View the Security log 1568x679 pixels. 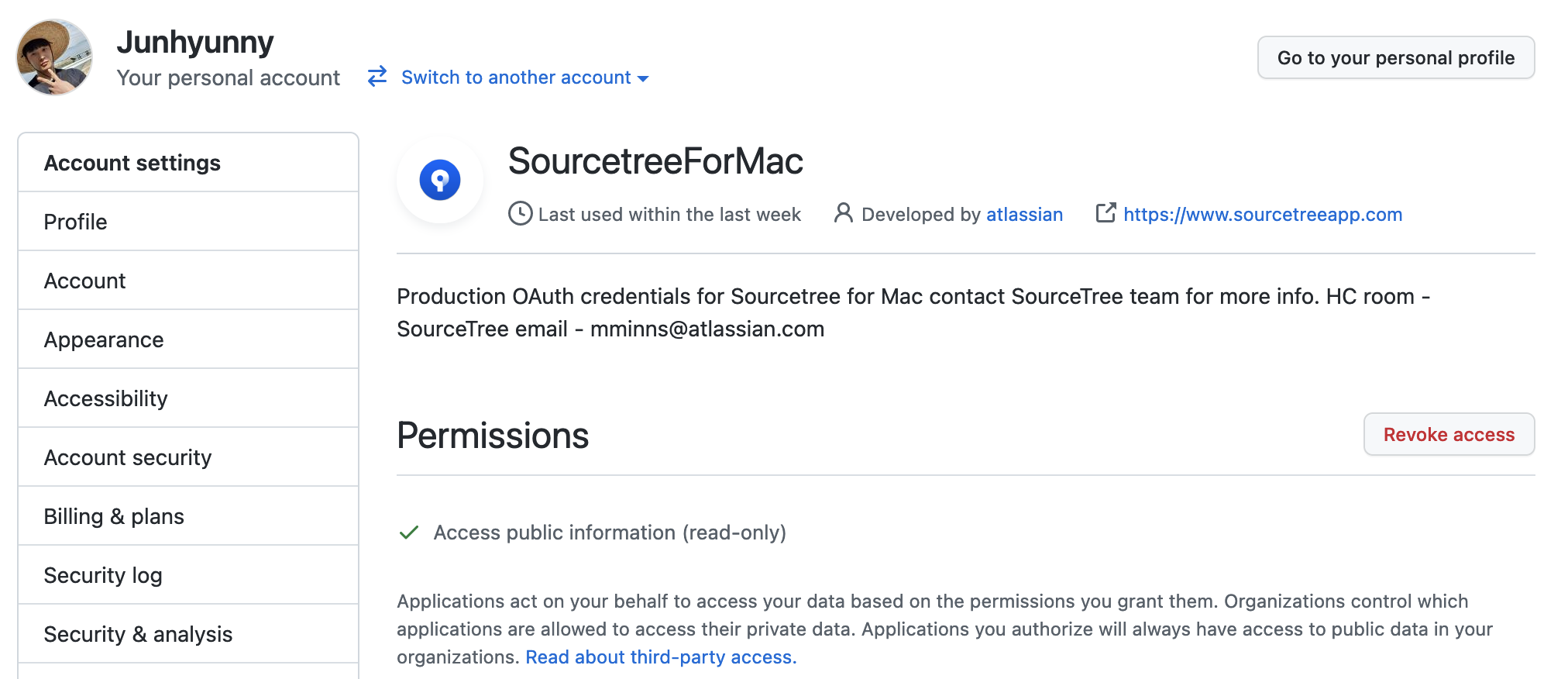tap(188, 575)
